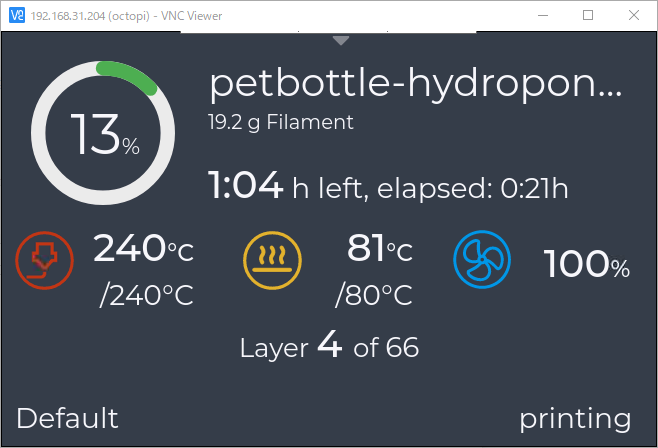
Task: Select the petbottle-hydropon file name
Action: click(x=415, y=85)
